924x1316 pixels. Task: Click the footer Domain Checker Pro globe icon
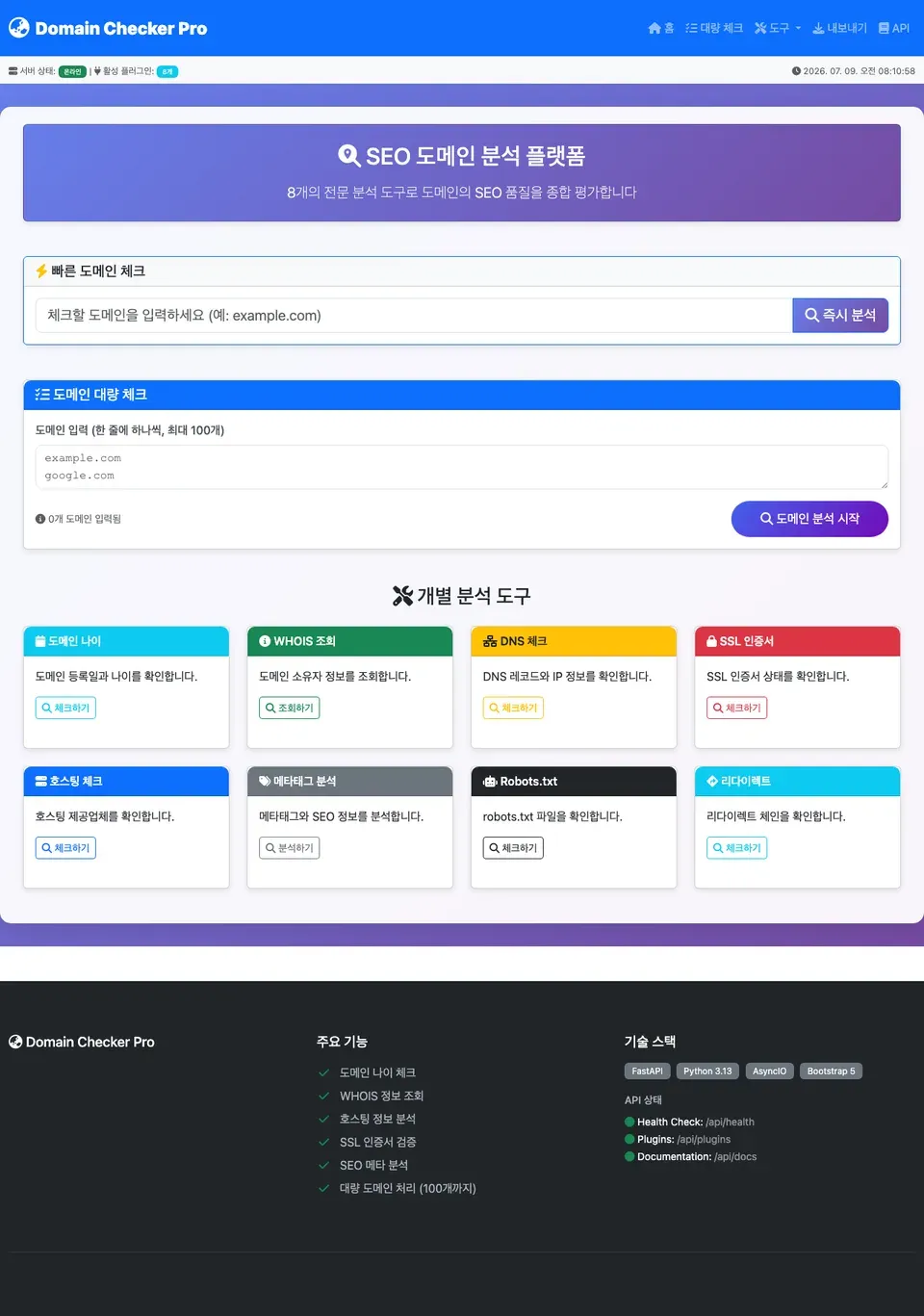pyautogui.click(x=15, y=1042)
